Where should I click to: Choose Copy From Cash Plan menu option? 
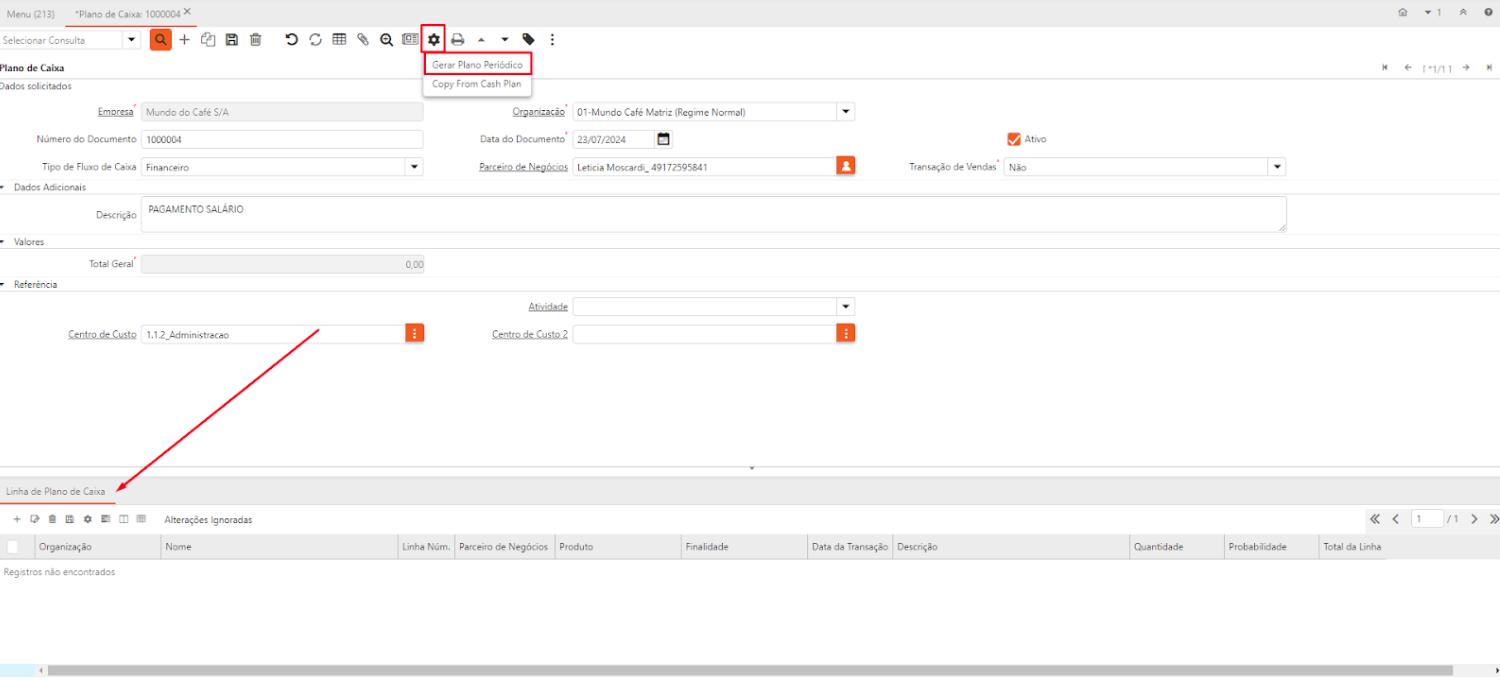(x=476, y=84)
